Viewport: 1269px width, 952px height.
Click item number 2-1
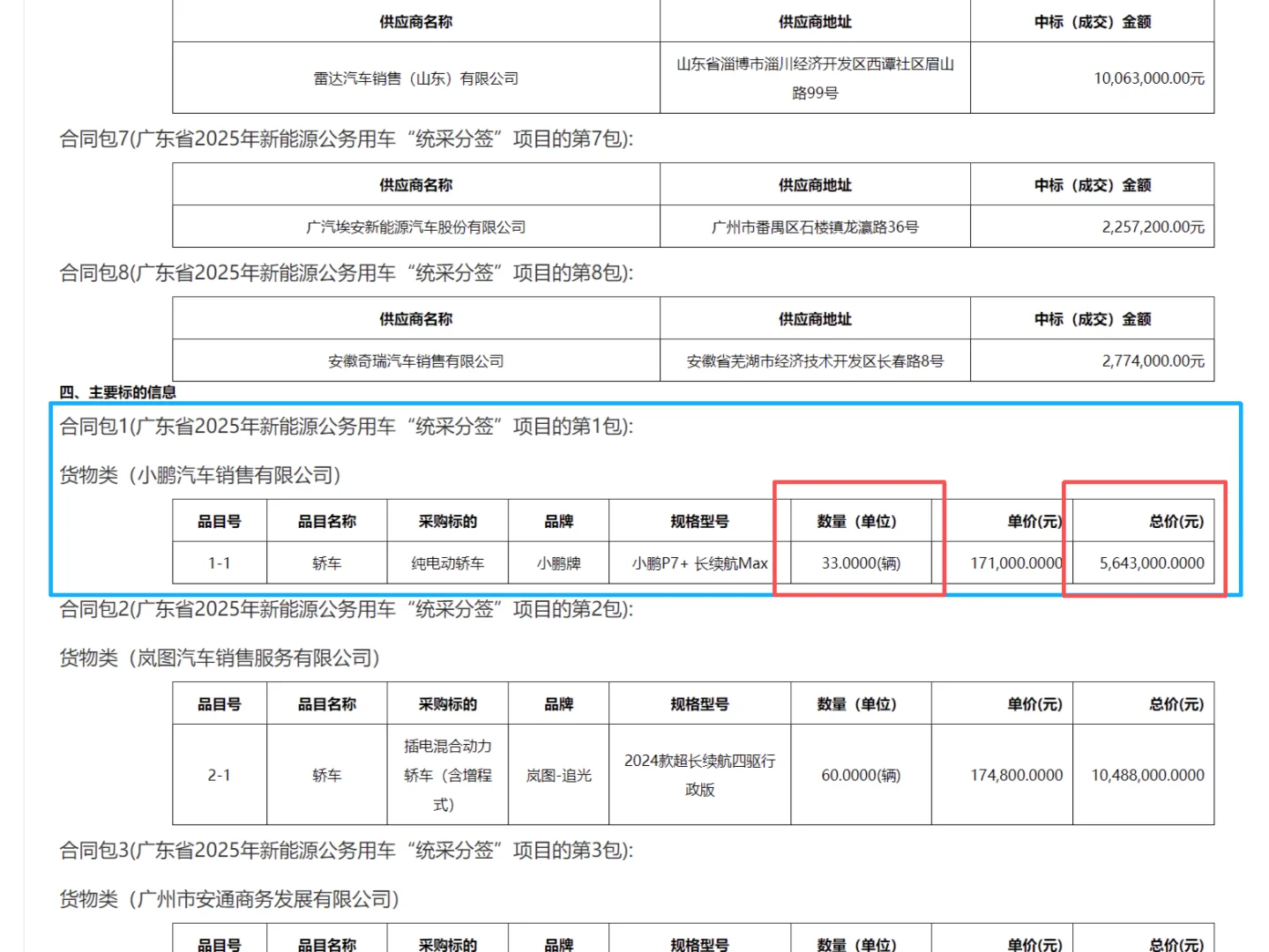220,776
